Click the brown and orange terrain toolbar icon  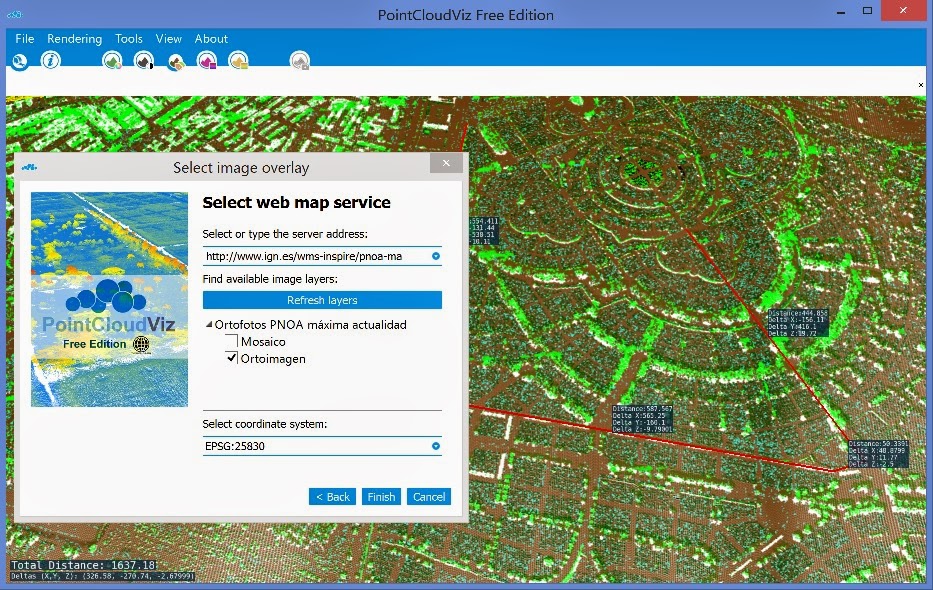click(x=176, y=61)
